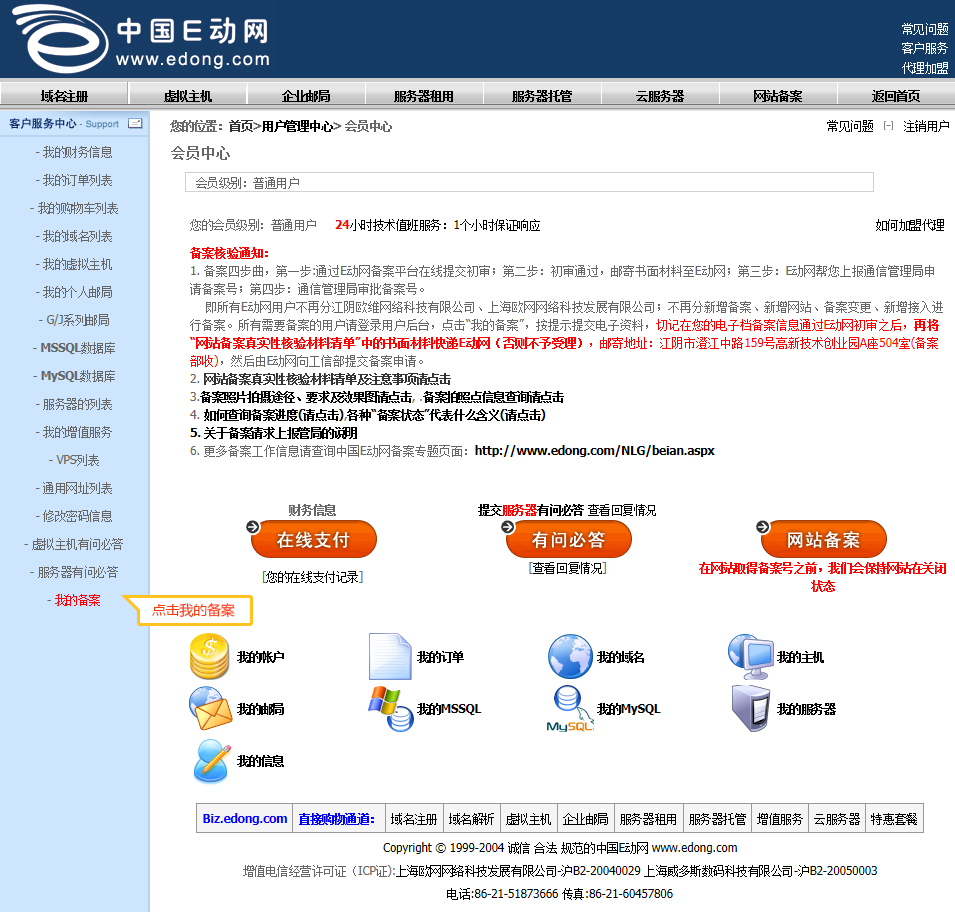
Task: Click 用户管理中心 in the breadcrumb trail
Action: 297,126
